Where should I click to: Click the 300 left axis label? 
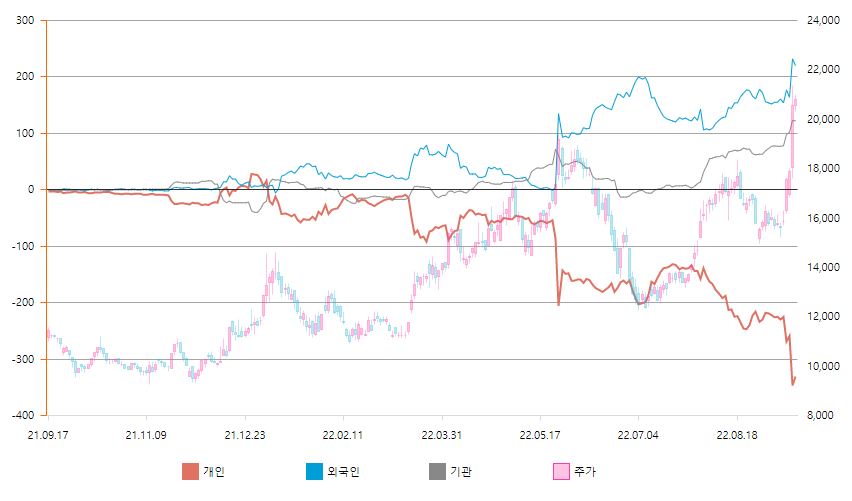coord(26,21)
